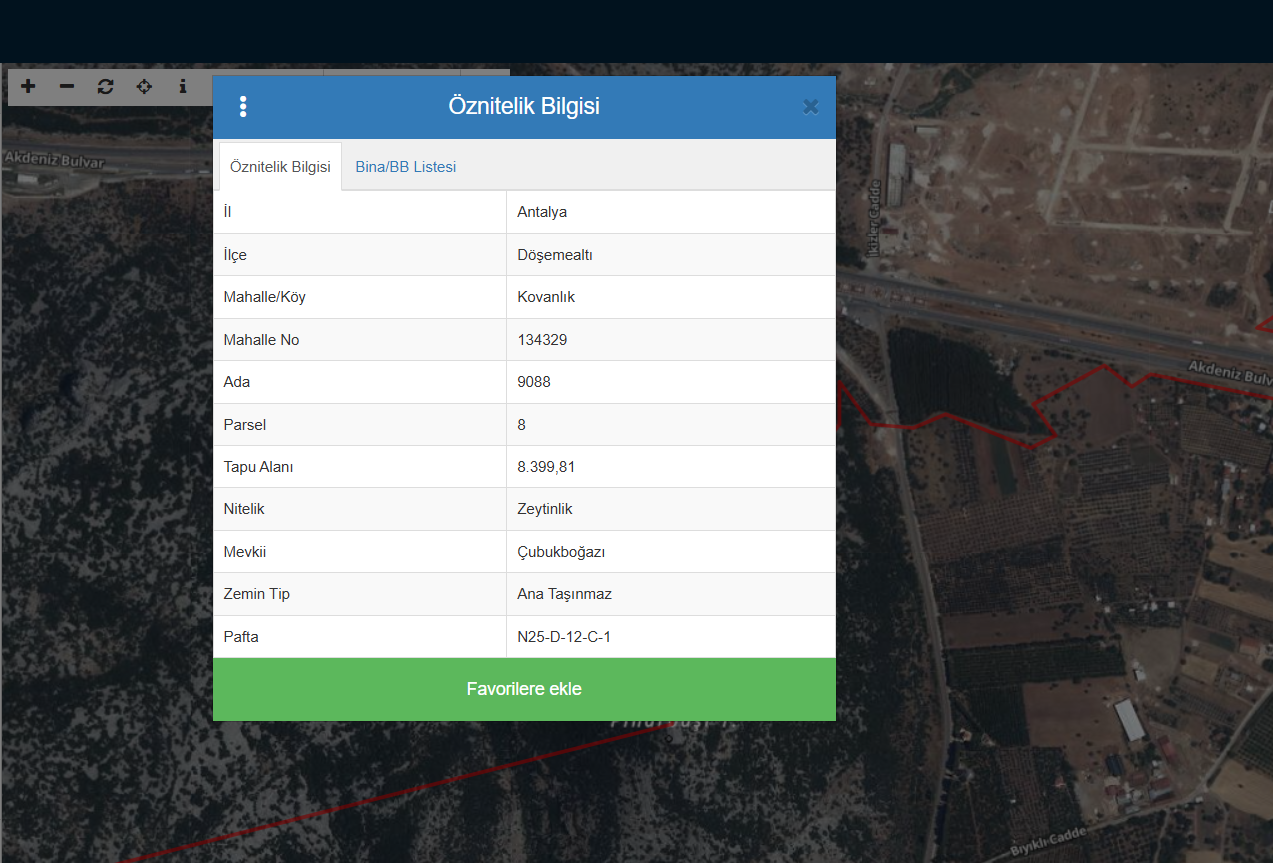The width and height of the screenshot is (1273, 863).
Task: Close the Öznitelik Bilgisi dialog
Action: [810, 107]
